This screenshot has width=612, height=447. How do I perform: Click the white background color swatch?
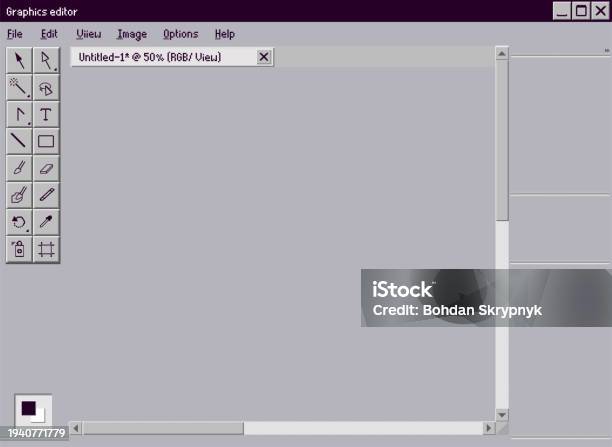(40, 417)
